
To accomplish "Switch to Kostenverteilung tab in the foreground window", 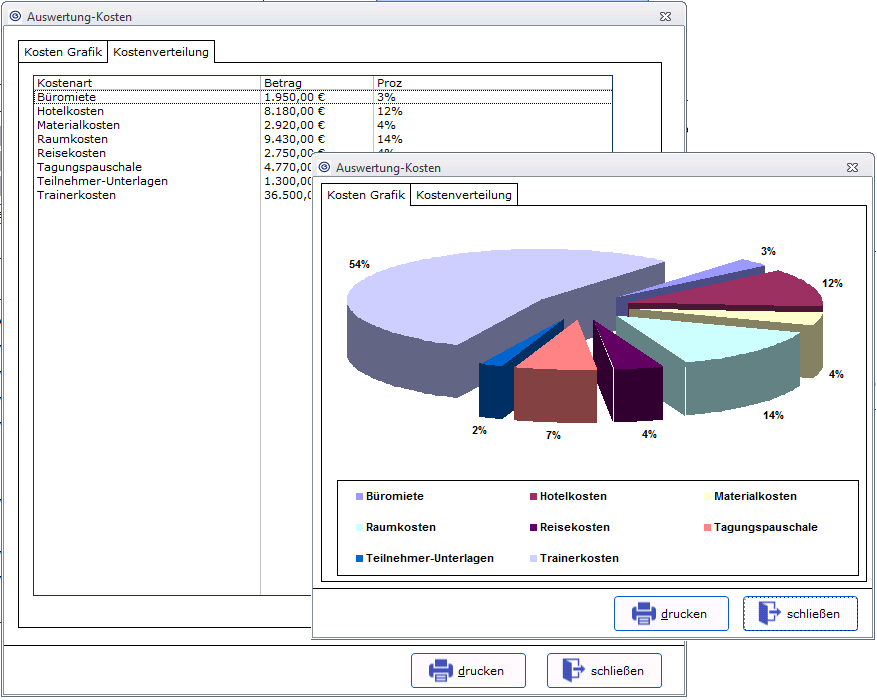I will point(464,195).
